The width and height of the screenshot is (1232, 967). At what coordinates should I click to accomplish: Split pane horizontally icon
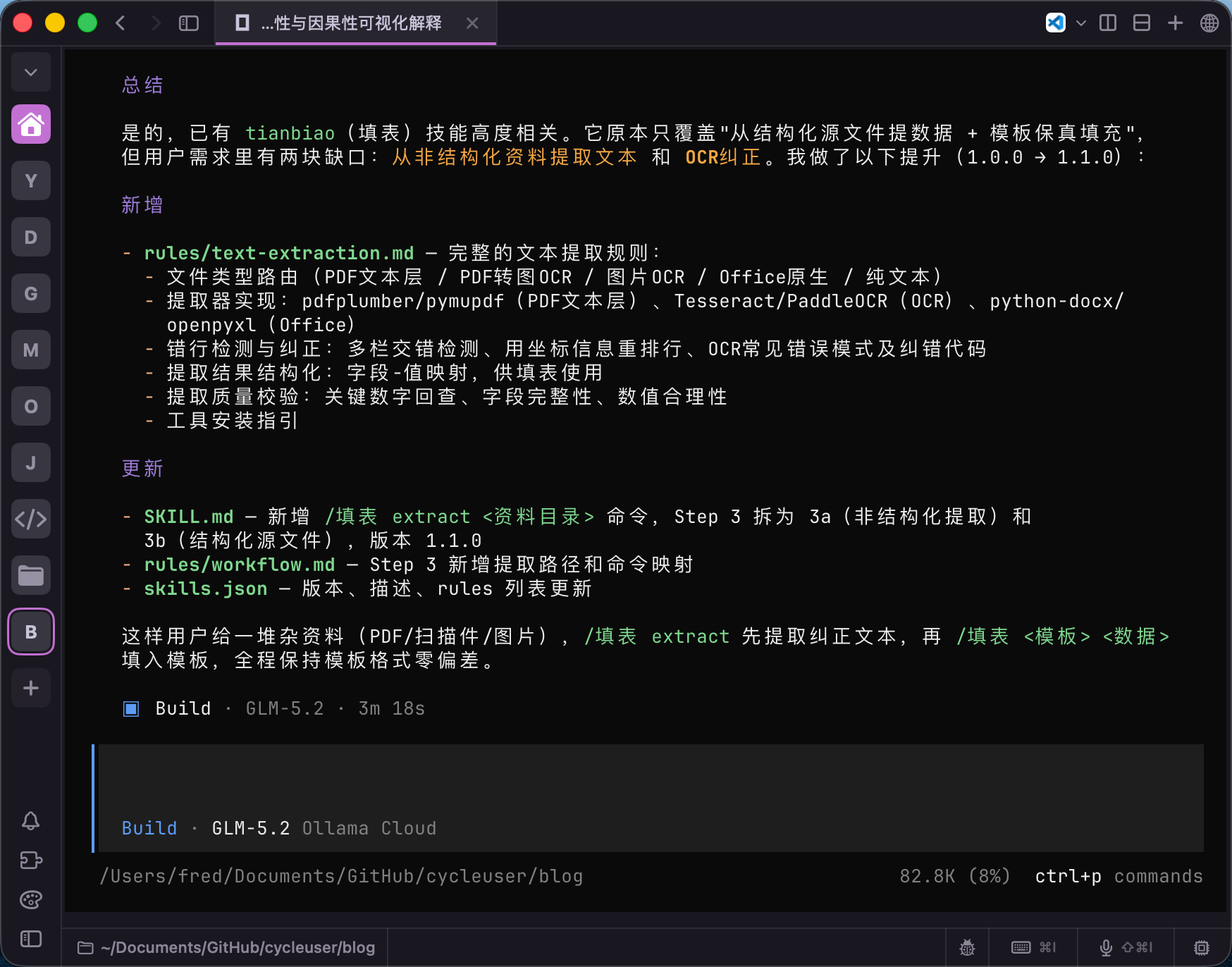coord(1142,23)
